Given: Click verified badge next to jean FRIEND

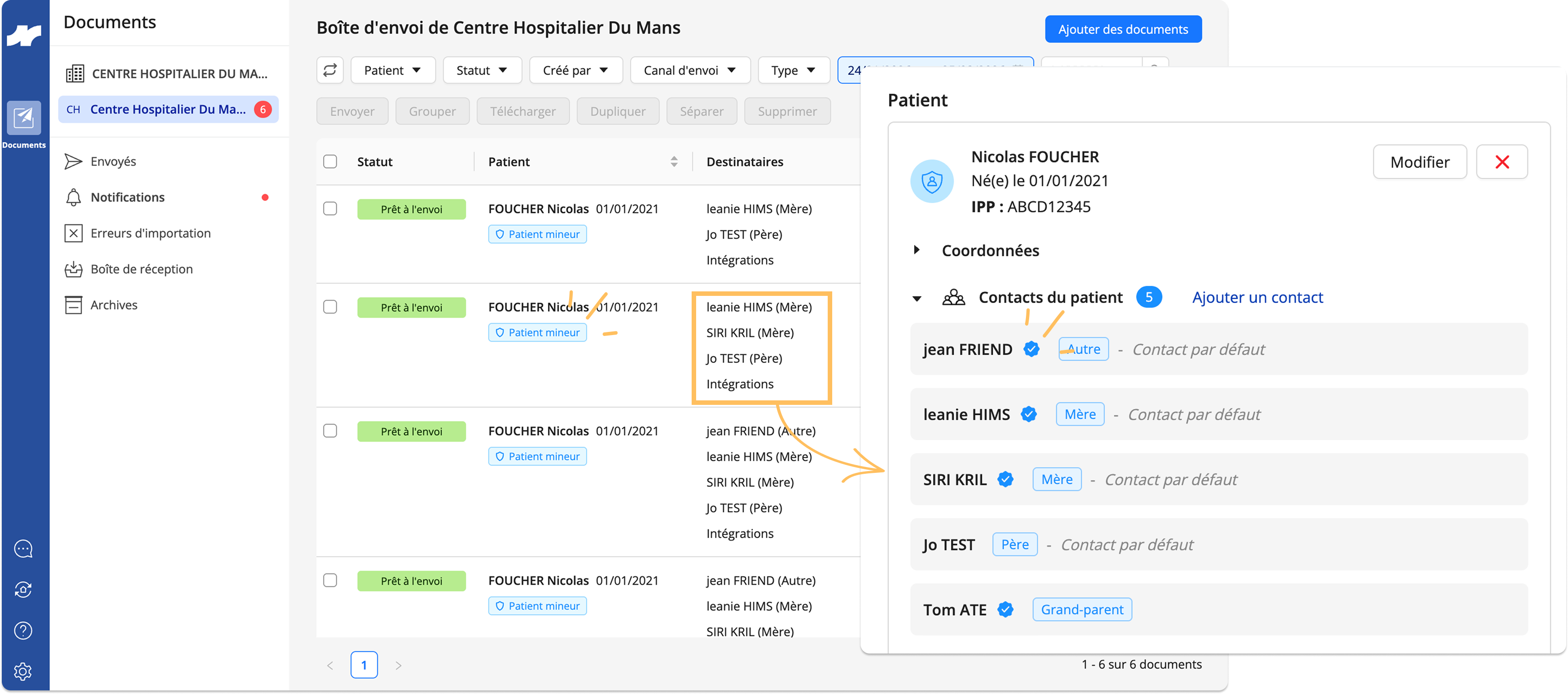Looking at the screenshot, I should pyautogui.click(x=1031, y=349).
